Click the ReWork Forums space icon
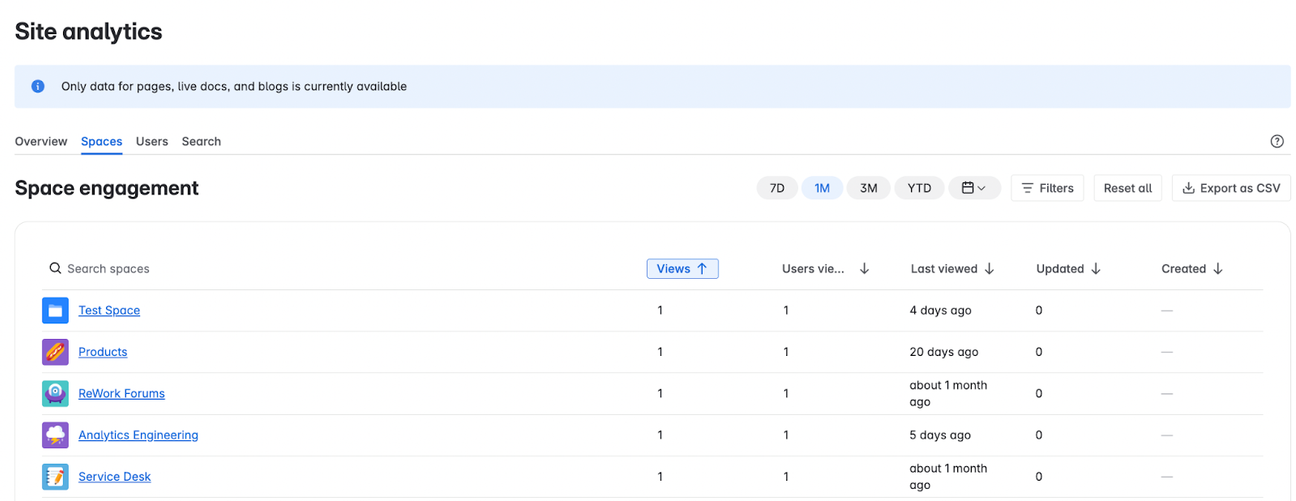The width and height of the screenshot is (1296, 501). (55, 394)
